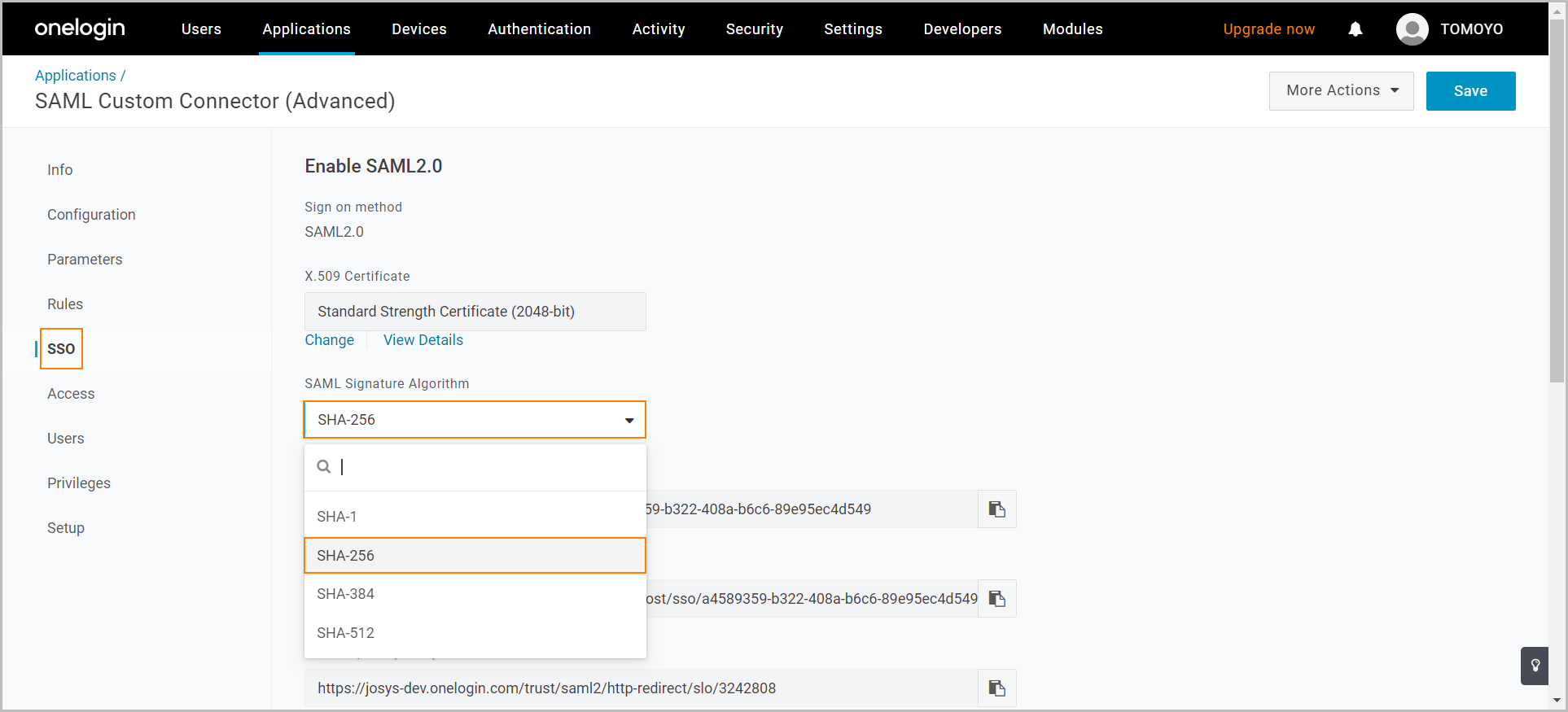Click the TOMOYO user avatar icon
This screenshot has width=1568, height=712.
click(x=1412, y=29)
